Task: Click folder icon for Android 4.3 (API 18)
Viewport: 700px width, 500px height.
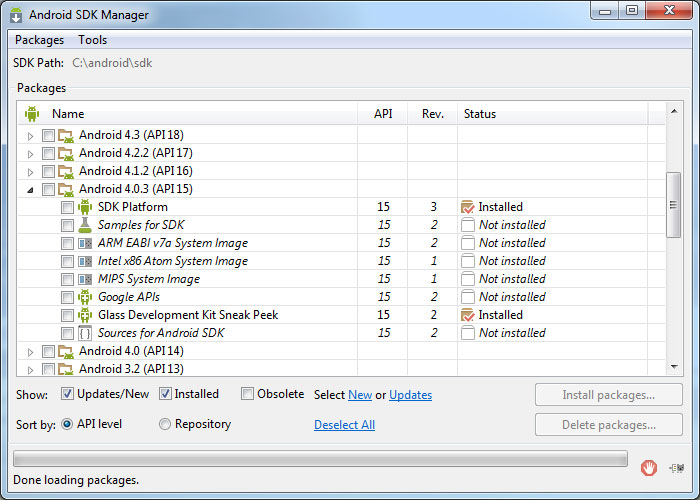Action: pyautogui.click(x=66, y=136)
